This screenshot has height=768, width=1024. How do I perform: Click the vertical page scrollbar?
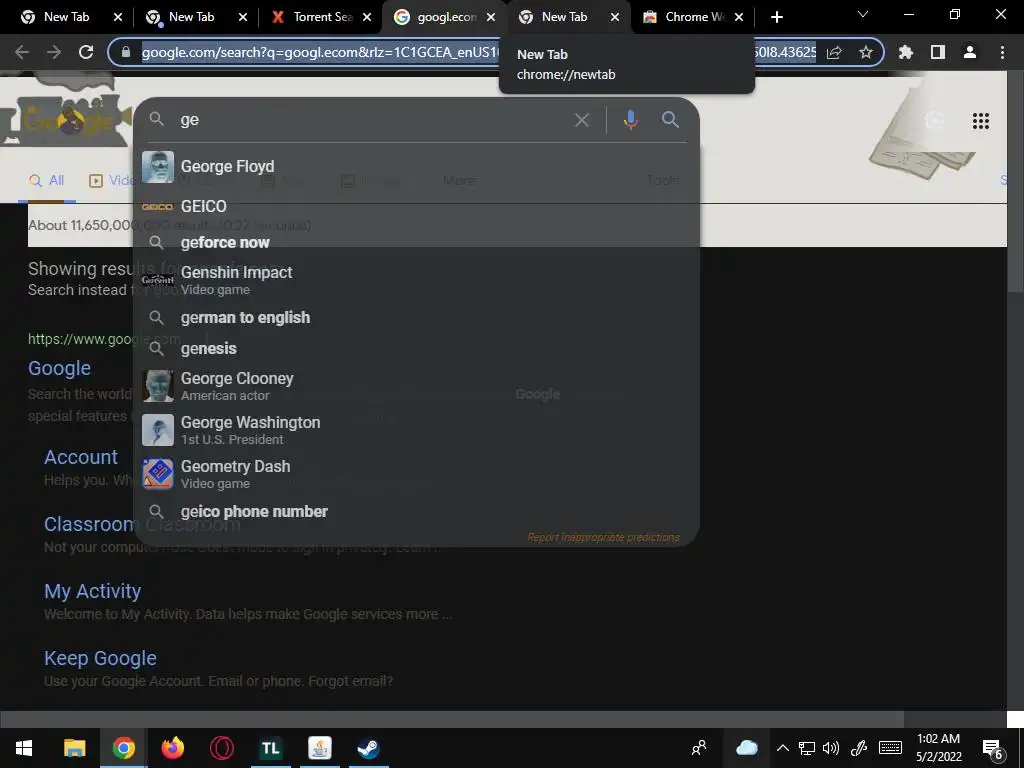coord(1016,183)
